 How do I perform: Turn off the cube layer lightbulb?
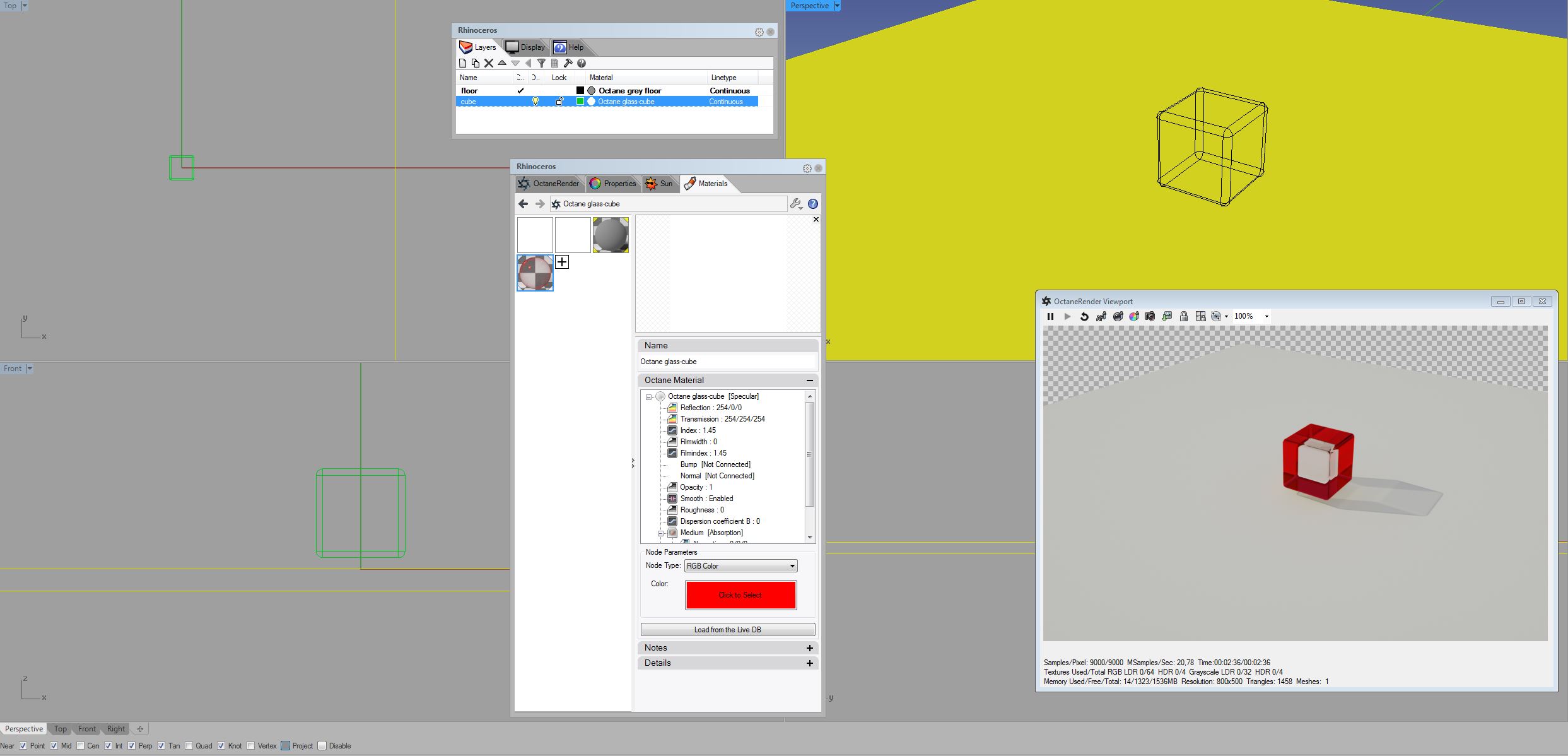pyautogui.click(x=535, y=102)
